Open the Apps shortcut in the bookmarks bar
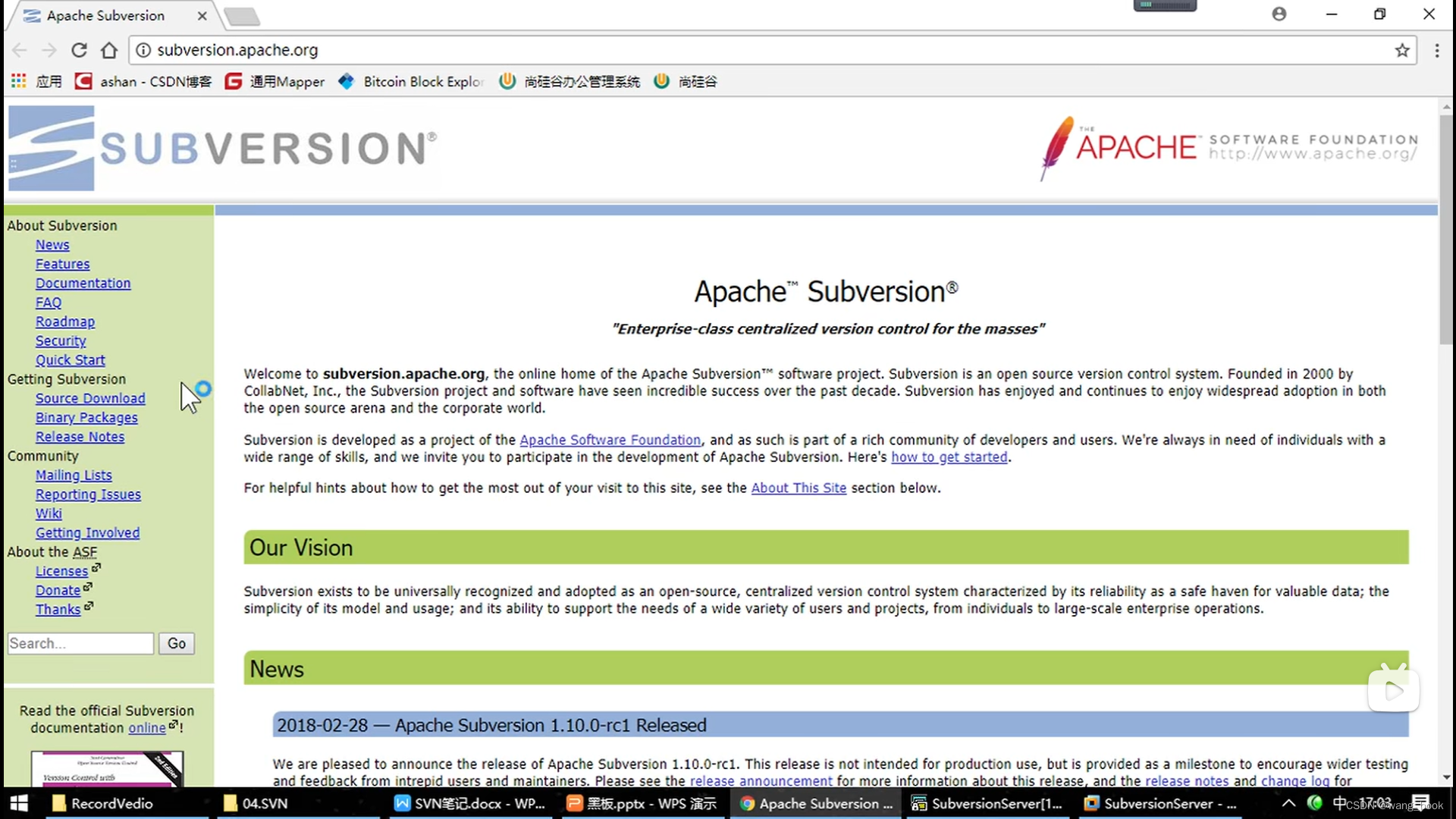This screenshot has width=1456, height=819. [x=36, y=81]
